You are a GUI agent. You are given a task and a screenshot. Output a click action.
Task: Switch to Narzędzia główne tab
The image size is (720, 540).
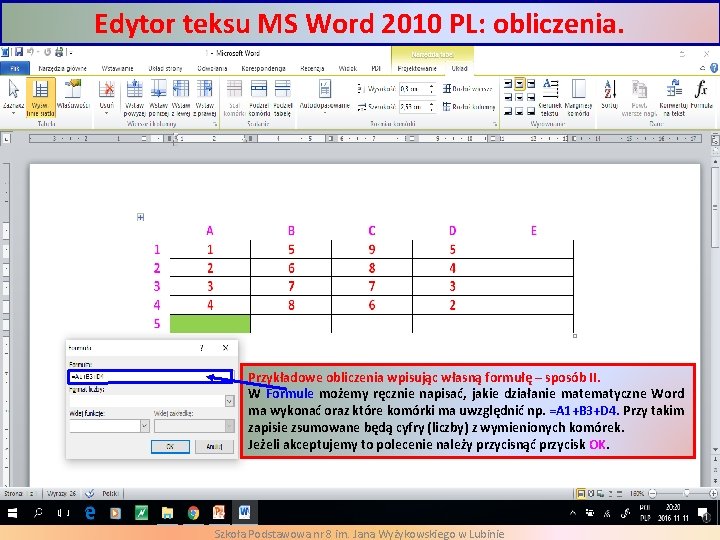point(62,68)
